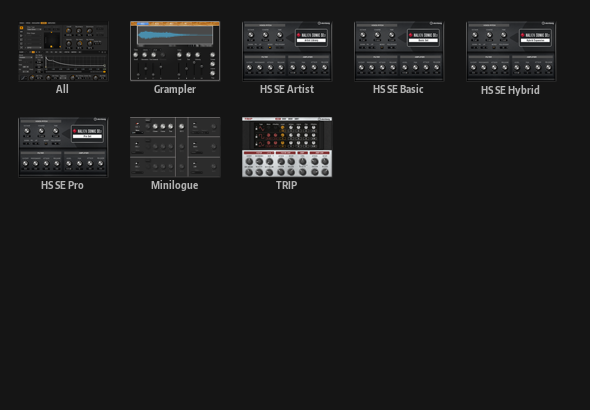Choose the HS SE Artist thumbnail
590x410 pixels.
coord(287,51)
